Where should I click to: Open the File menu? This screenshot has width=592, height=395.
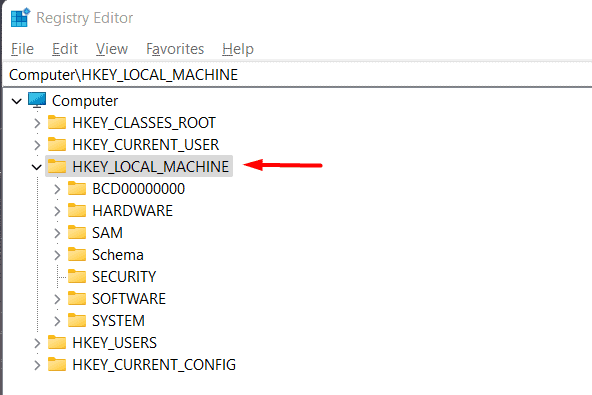pos(22,49)
